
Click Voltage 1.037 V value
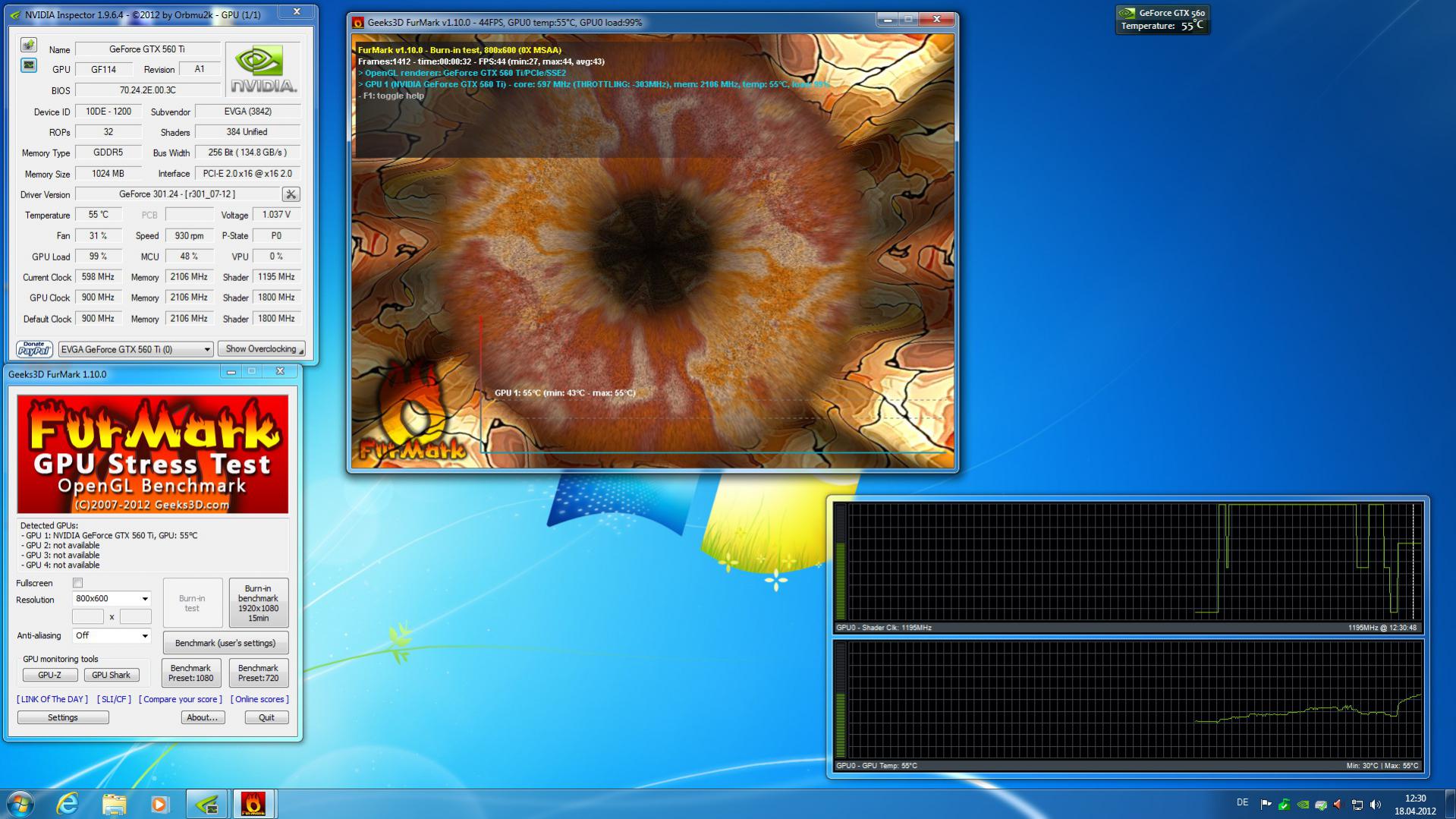click(276, 215)
